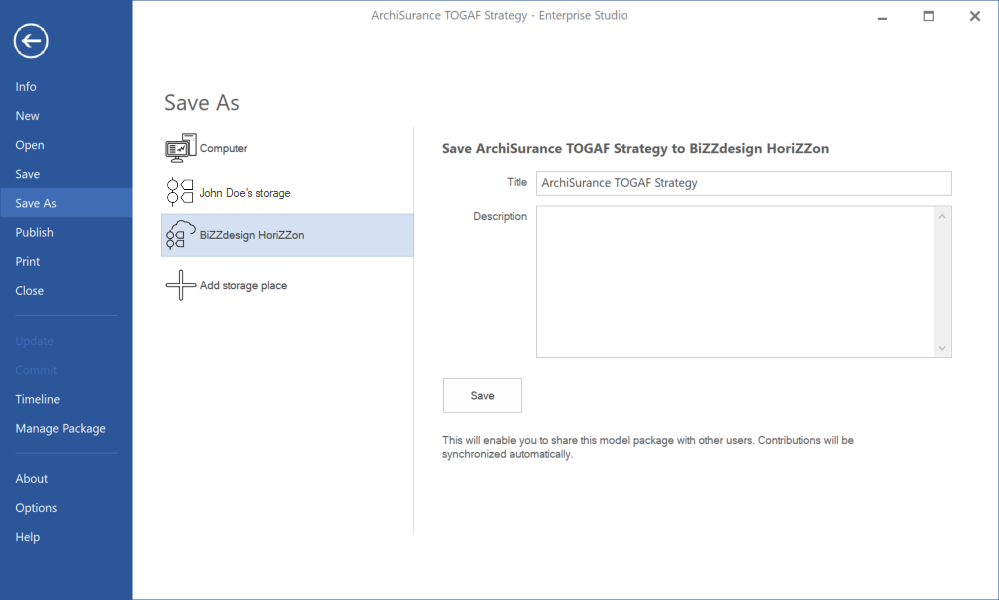This screenshot has height=600, width=999.
Task: Maximize the Enterprise Studio window
Action: click(929, 17)
